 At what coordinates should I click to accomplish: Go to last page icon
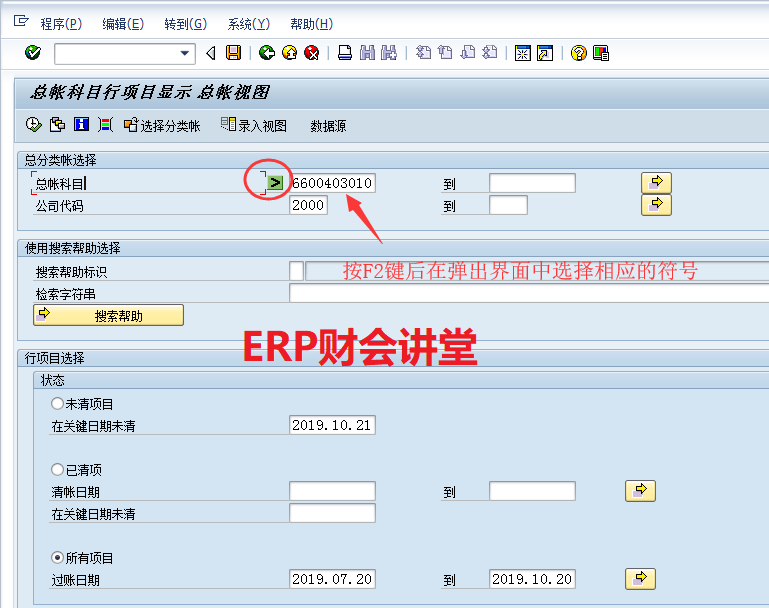[x=490, y=52]
